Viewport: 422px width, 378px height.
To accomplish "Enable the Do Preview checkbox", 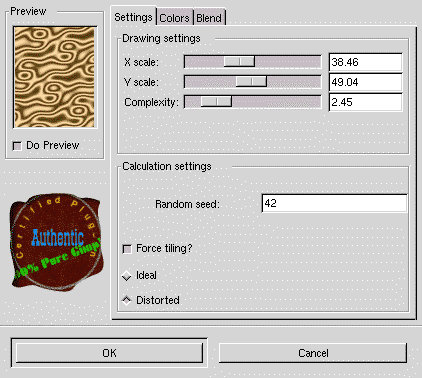I will coord(17,146).
